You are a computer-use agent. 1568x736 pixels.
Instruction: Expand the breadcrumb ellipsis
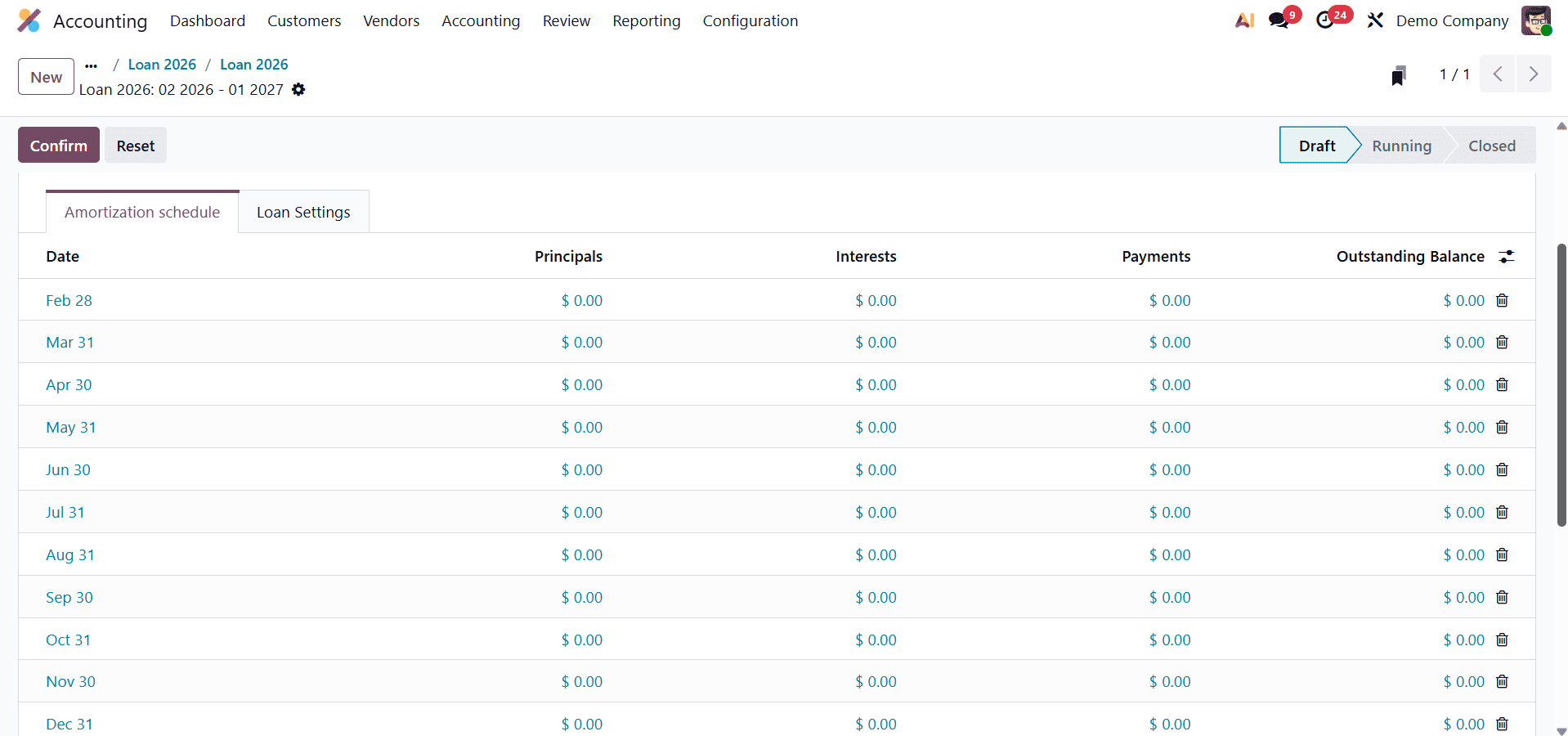click(x=90, y=65)
